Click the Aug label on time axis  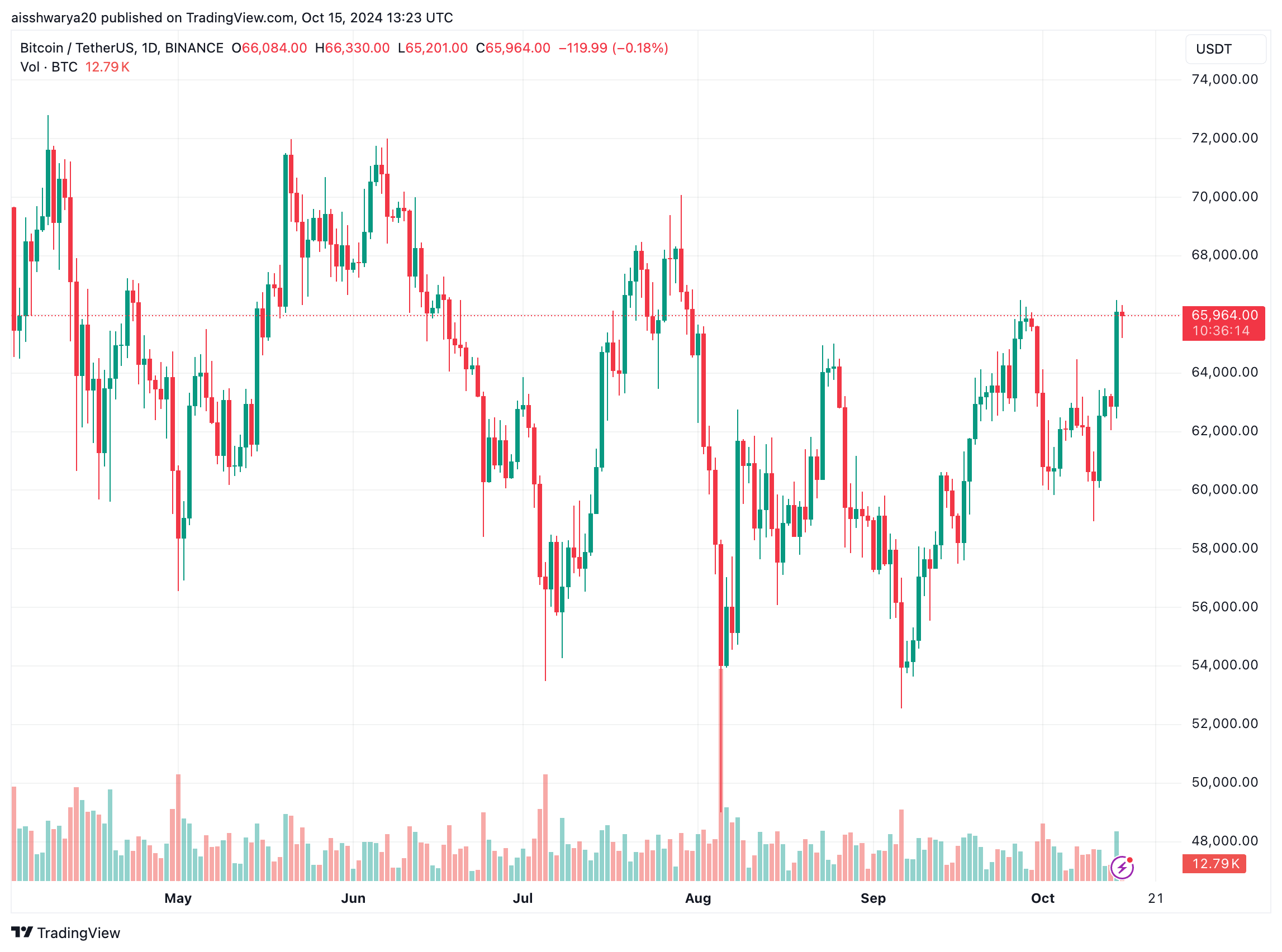pos(697,898)
